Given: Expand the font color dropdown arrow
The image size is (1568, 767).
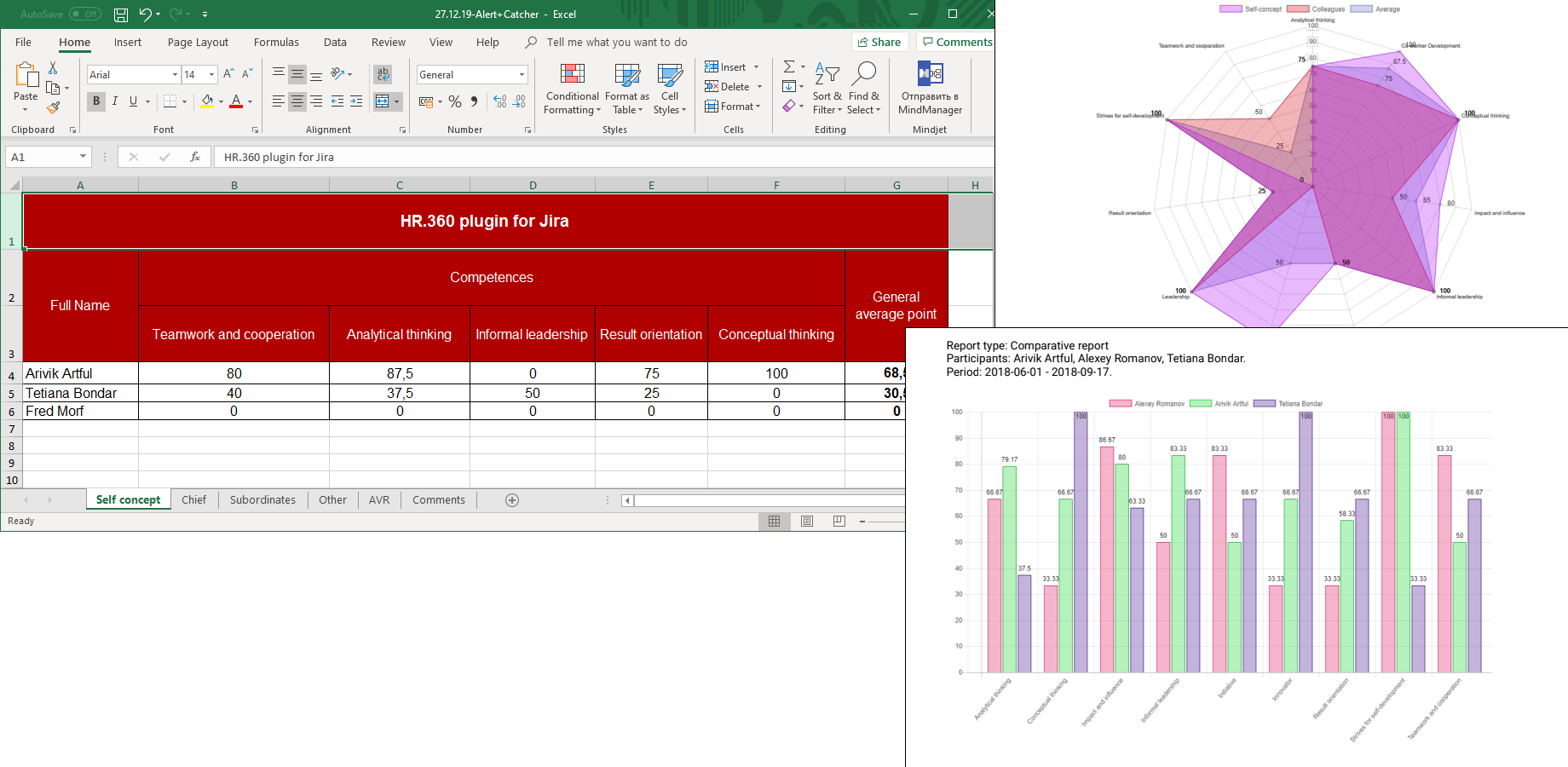Looking at the screenshot, I should tap(250, 101).
